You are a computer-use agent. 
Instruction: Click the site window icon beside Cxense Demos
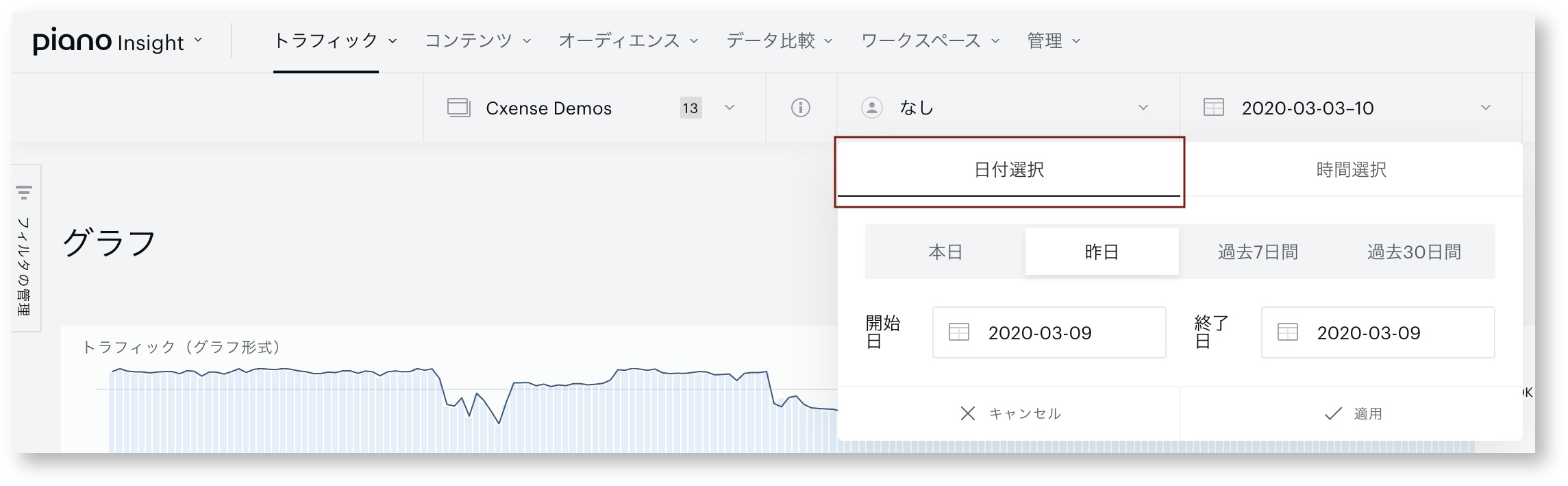[458, 108]
